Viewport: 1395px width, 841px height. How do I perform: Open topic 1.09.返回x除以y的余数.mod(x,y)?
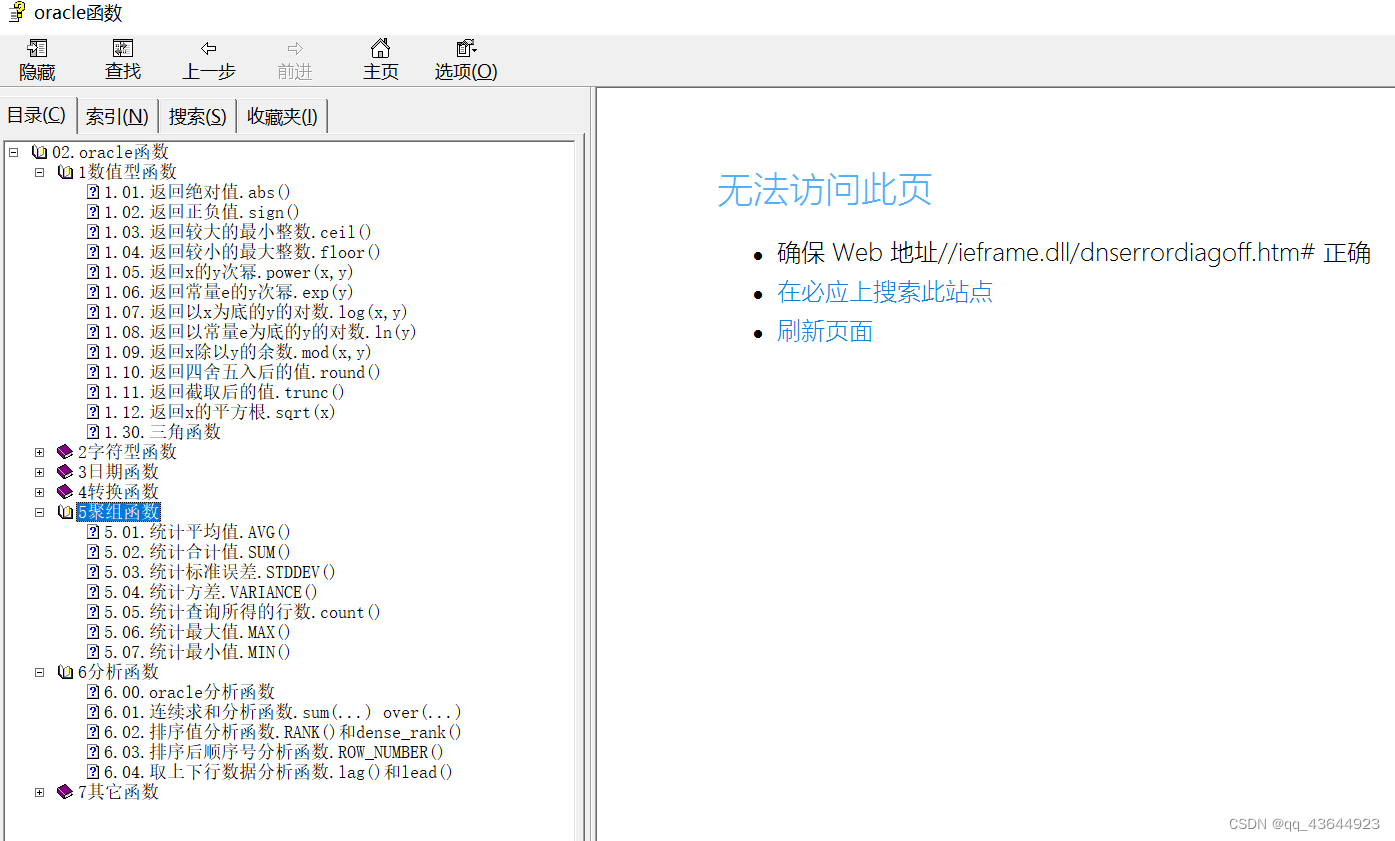tap(238, 352)
